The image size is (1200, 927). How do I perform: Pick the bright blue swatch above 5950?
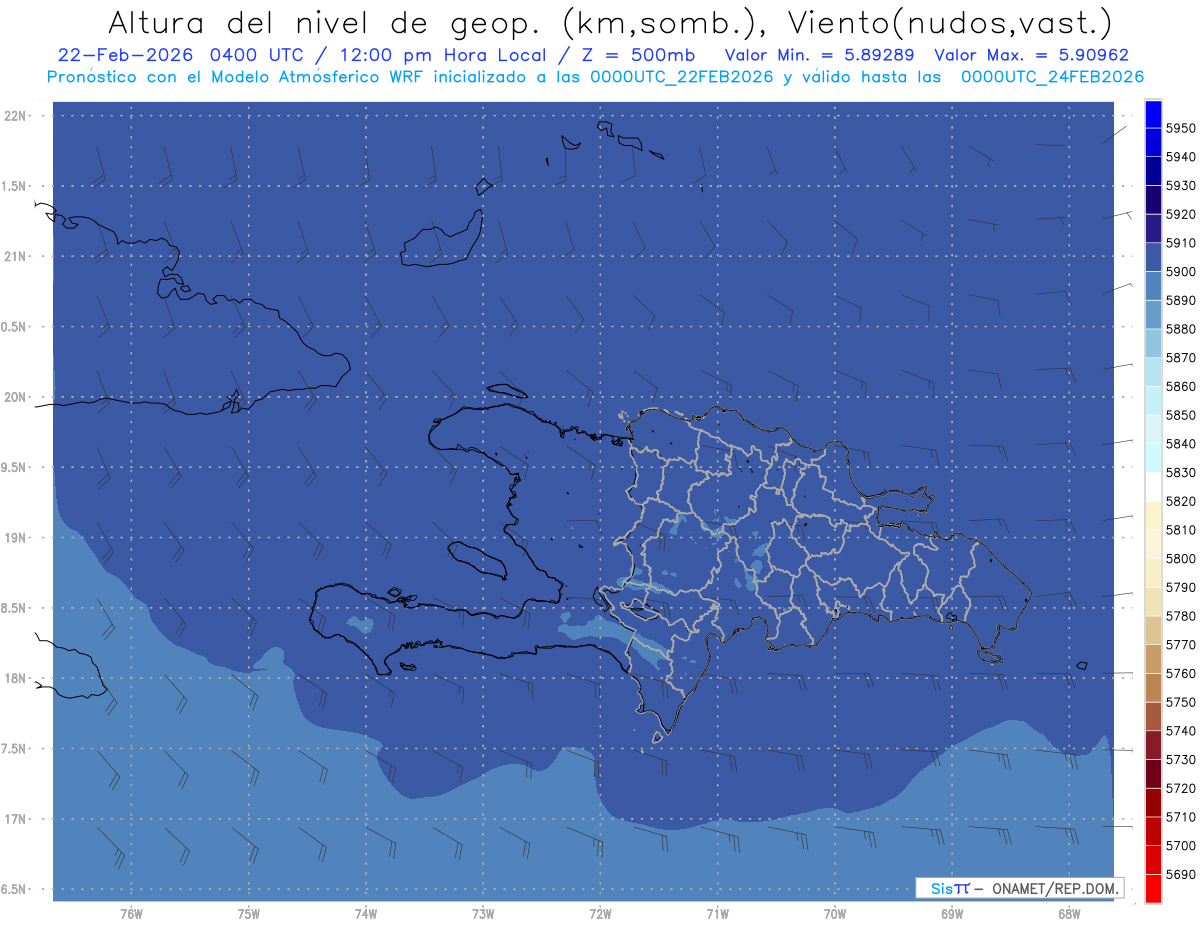(1153, 114)
